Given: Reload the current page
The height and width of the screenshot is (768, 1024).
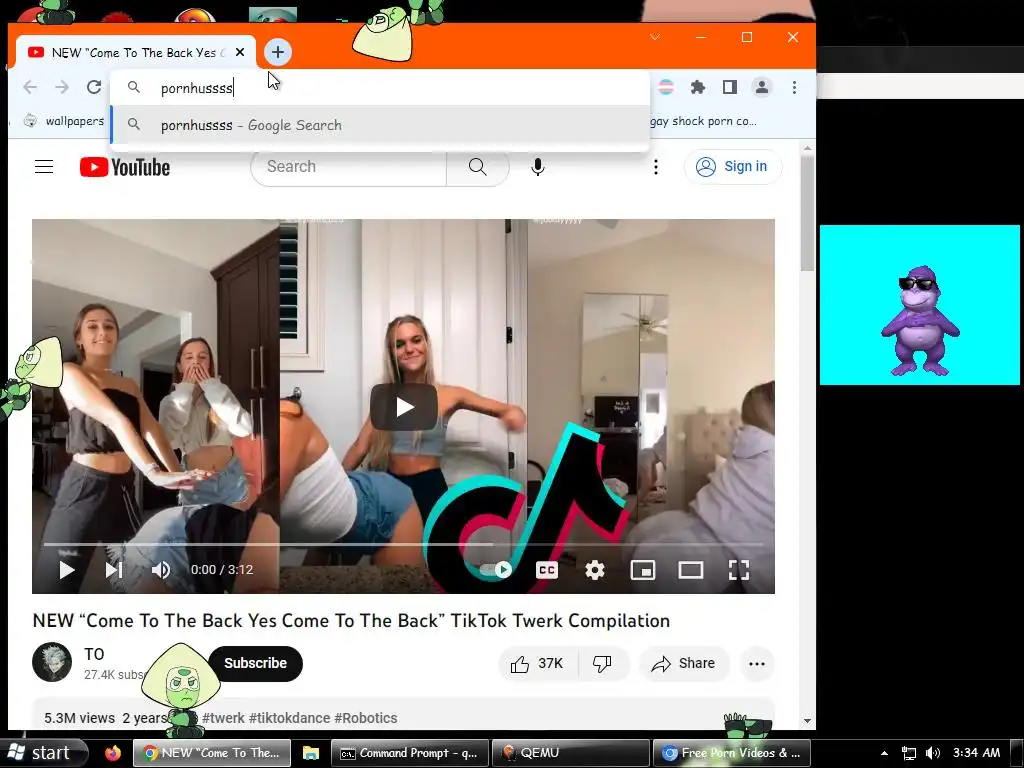Looking at the screenshot, I should (94, 87).
